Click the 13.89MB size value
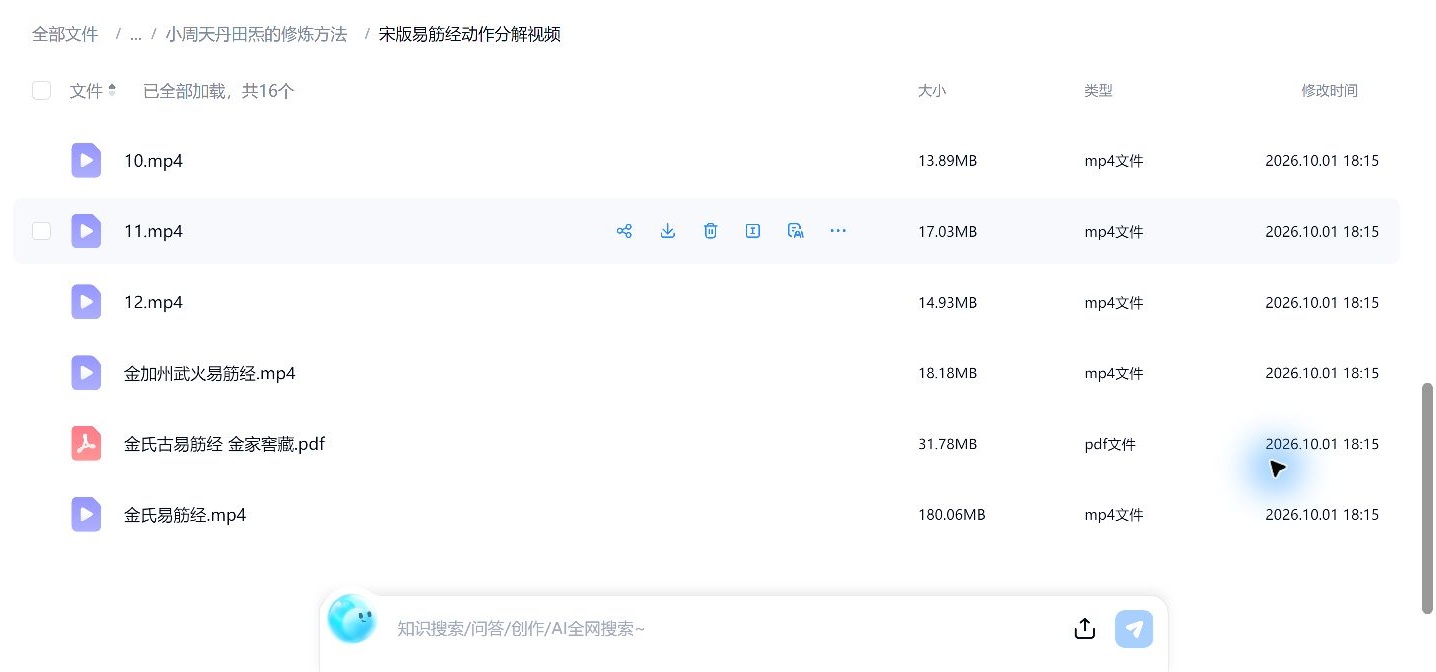The image size is (1436, 672). pyautogui.click(x=947, y=160)
